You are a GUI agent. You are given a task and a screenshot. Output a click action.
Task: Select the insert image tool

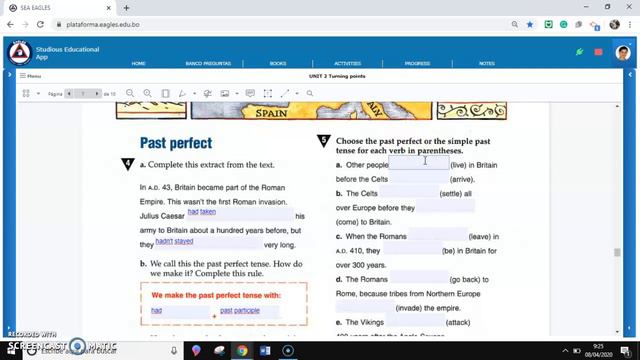(224, 93)
